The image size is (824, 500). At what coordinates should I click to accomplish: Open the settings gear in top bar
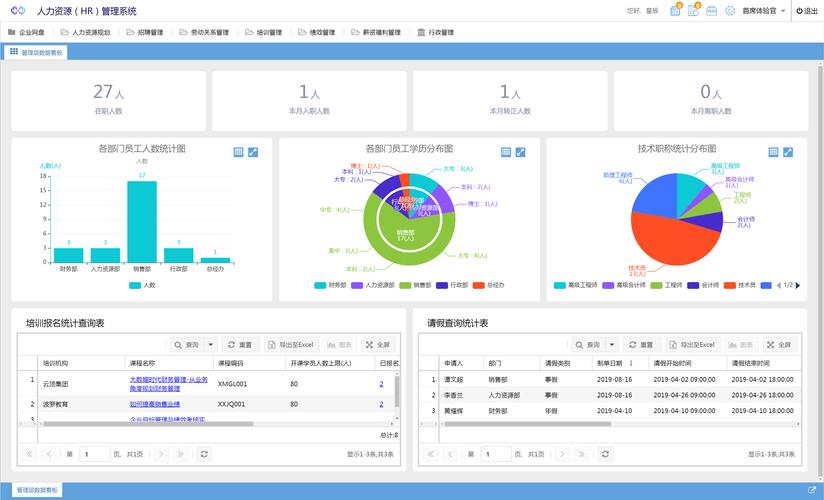coord(730,11)
